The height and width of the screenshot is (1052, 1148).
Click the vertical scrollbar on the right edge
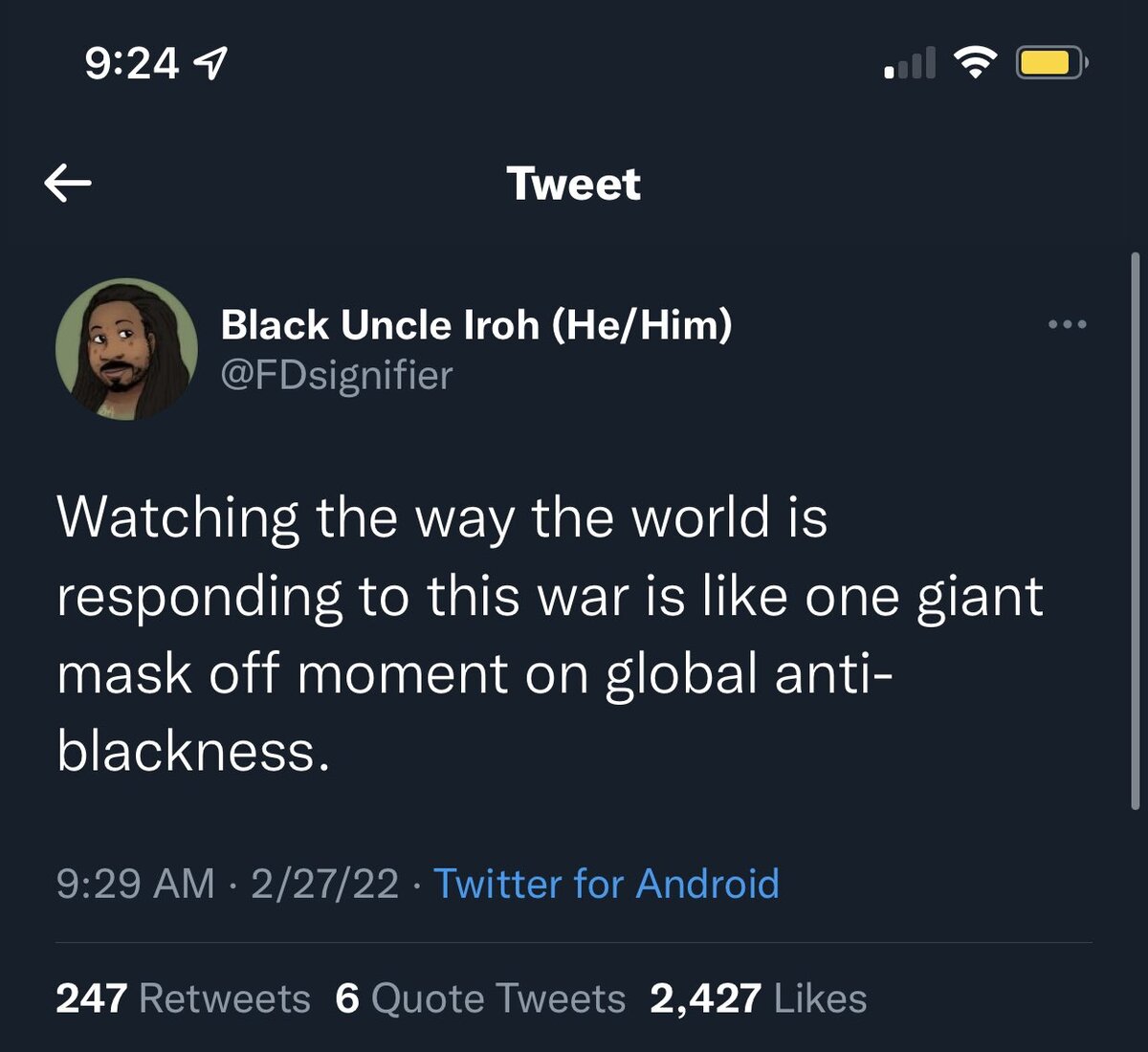pos(1135,531)
